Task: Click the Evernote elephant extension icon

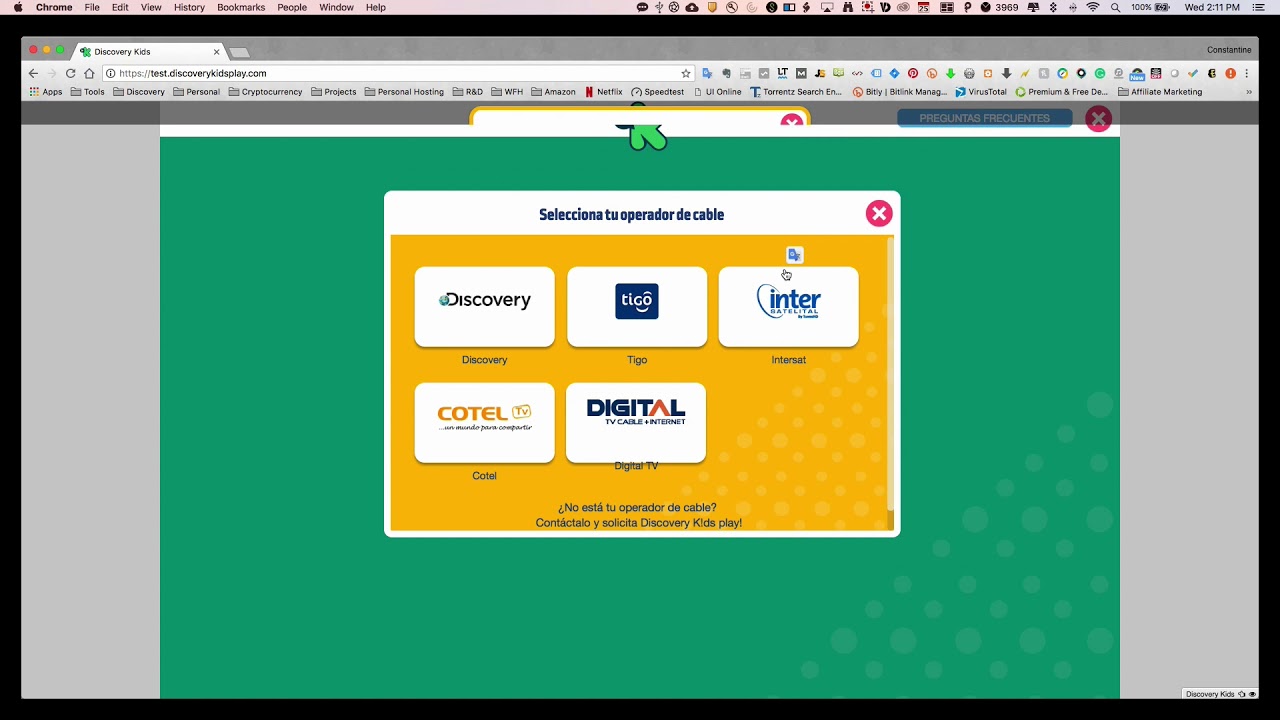Action: click(x=727, y=73)
